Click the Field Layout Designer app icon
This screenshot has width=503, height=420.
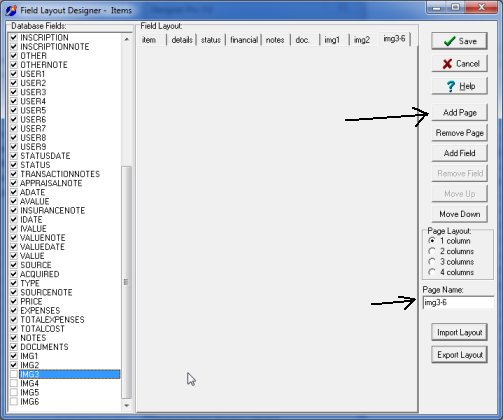(x=11, y=10)
